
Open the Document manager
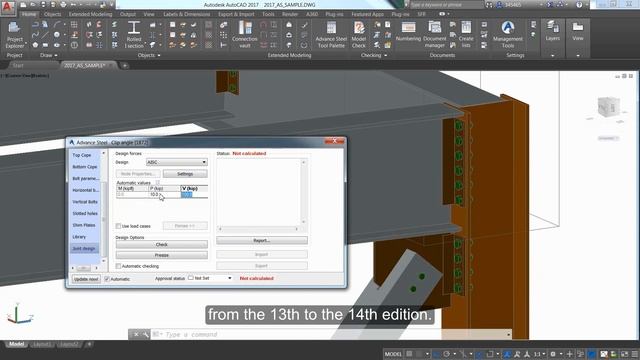[434, 35]
